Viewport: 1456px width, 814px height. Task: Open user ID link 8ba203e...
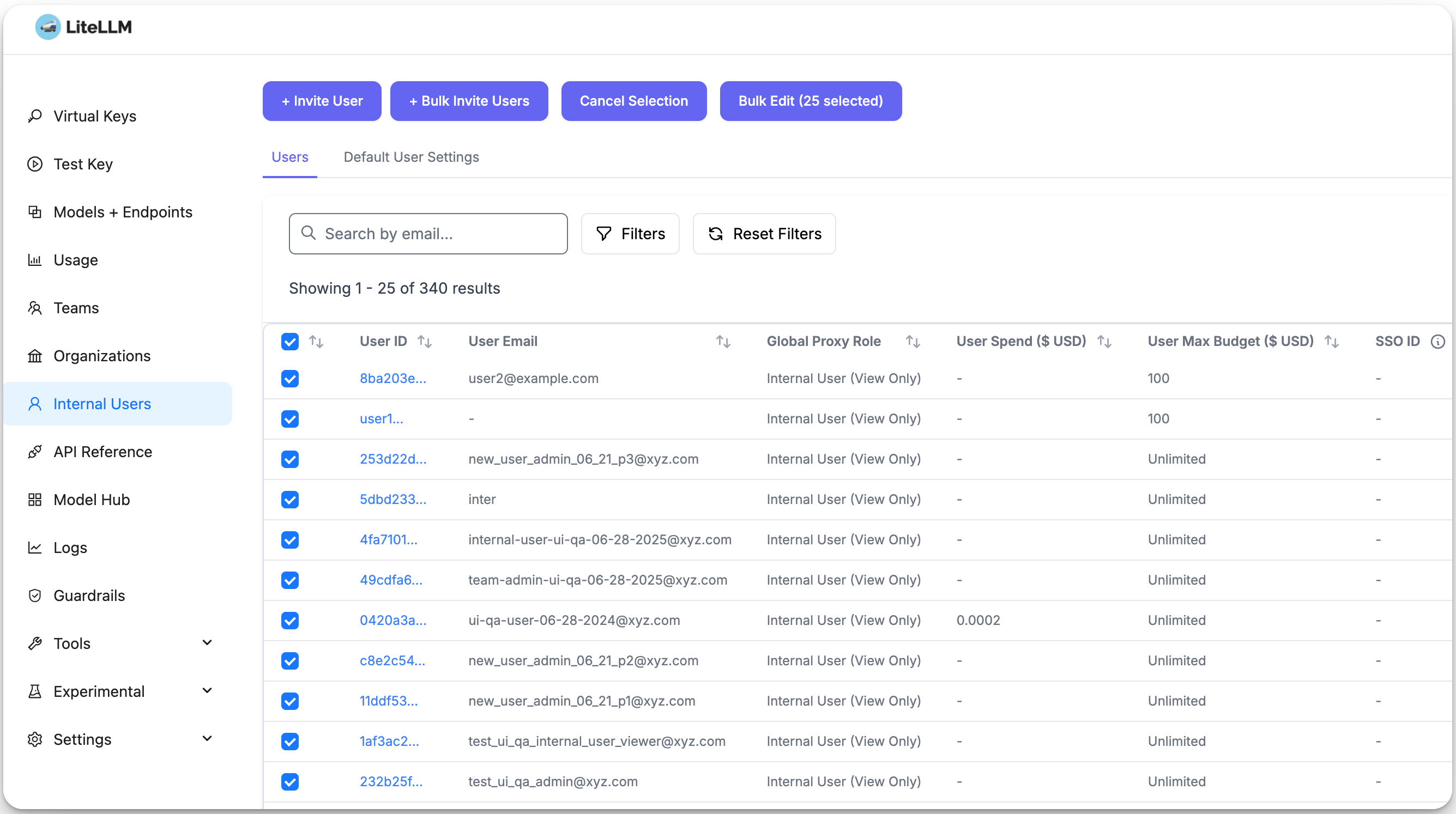click(393, 379)
